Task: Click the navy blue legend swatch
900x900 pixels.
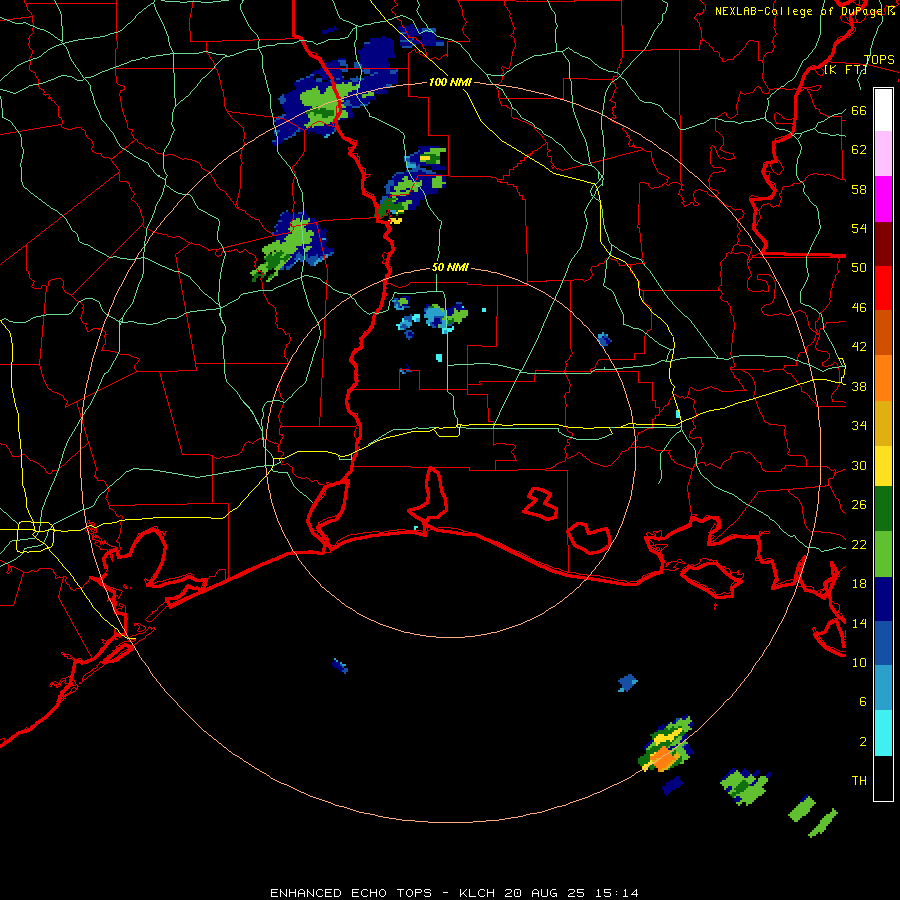Action: click(x=883, y=599)
